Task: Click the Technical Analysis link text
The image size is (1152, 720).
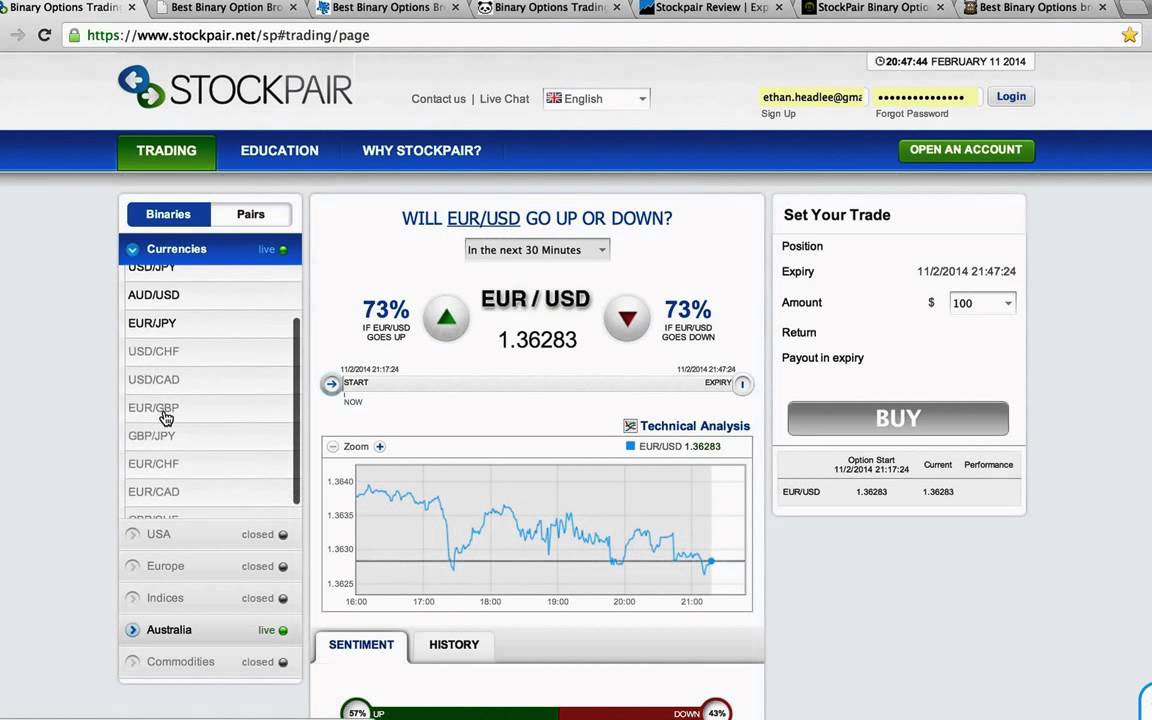Action: (695, 426)
